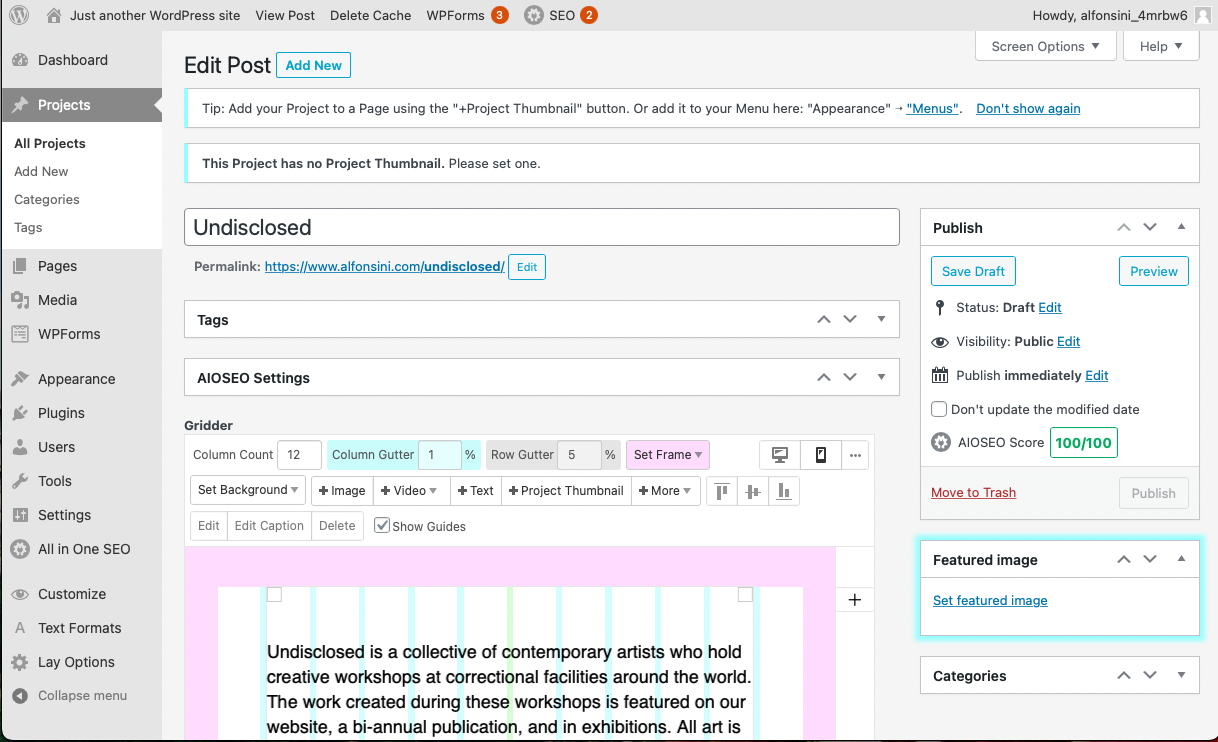Open more device options via ellipsis icon

(x=855, y=455)
